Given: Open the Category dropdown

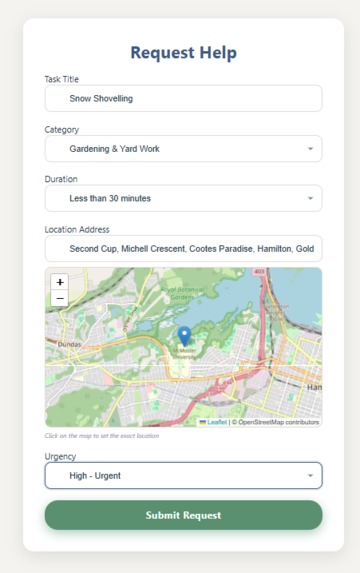Looking at the screenshot, I should [x=183, y=149].
